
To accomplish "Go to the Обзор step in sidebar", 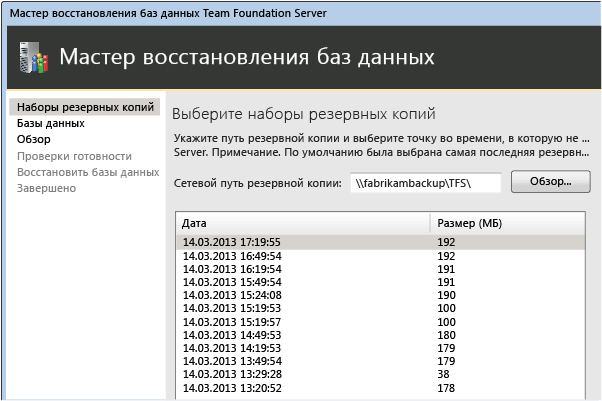I will (33, 139).
